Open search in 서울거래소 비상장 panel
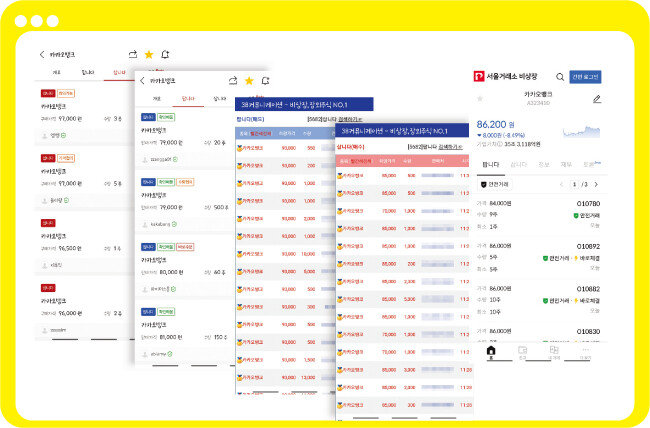The height and width of the screenshot is (428, 650). point(560,77)
